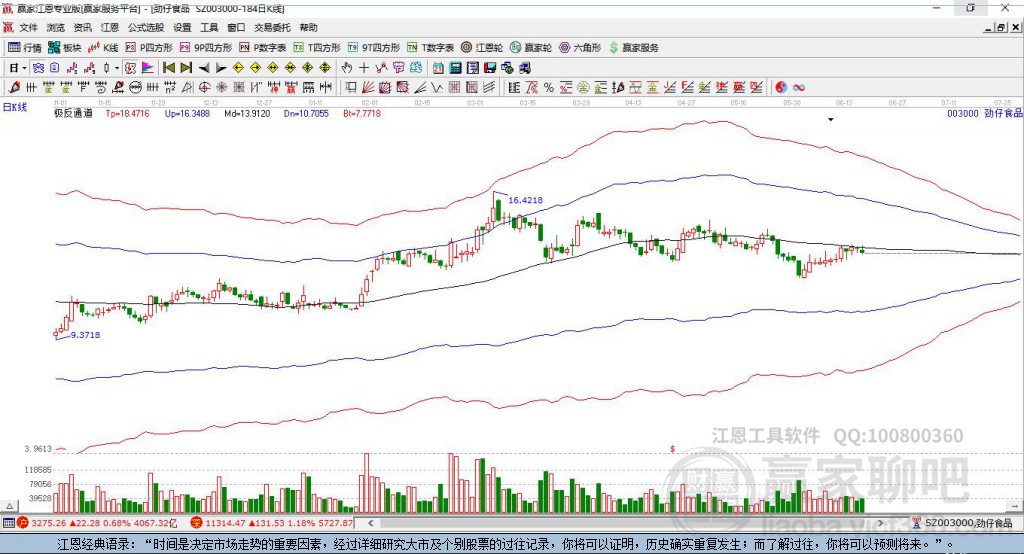Open the 窗口 menu
This screenshot has height=554, width=1024.
click(236, 27)
